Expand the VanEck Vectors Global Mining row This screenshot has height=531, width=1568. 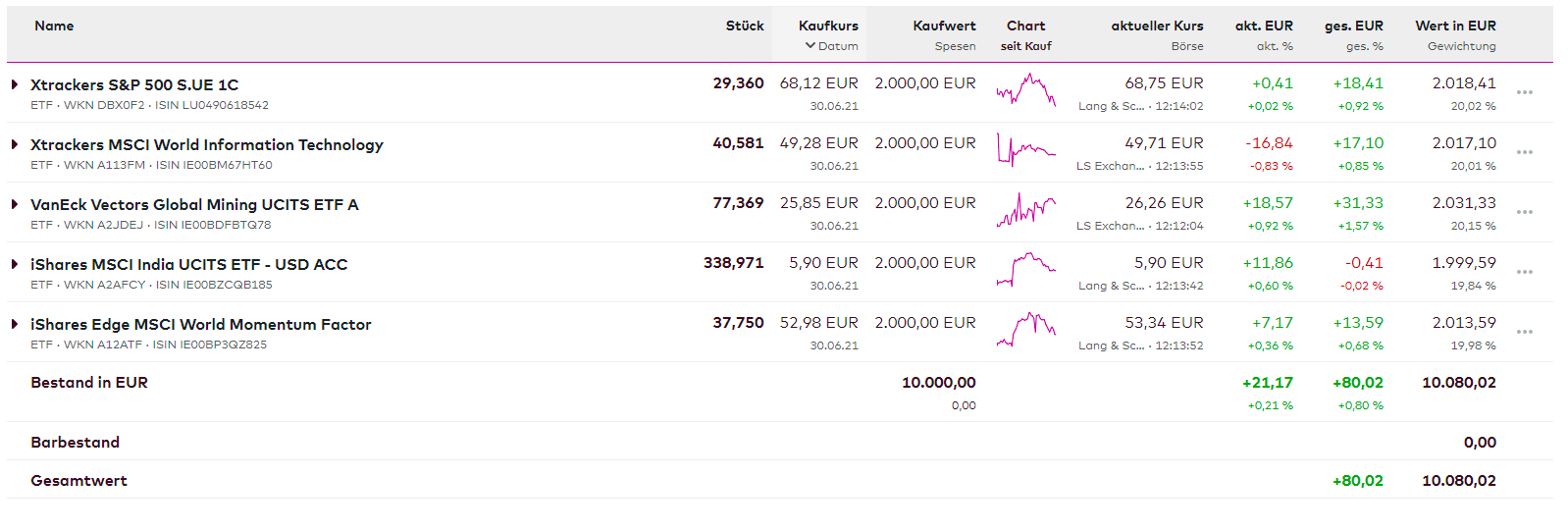pyautogui.click(x=15, y=204)
